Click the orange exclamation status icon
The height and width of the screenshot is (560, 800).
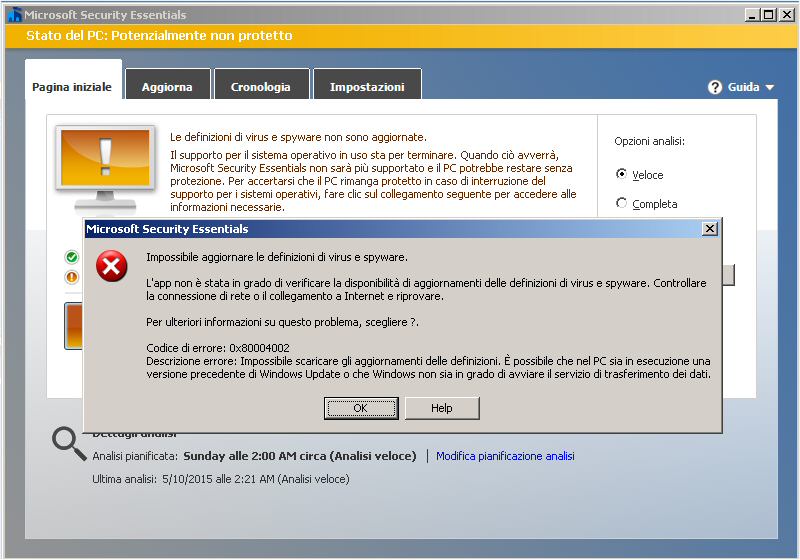[72, 277]
